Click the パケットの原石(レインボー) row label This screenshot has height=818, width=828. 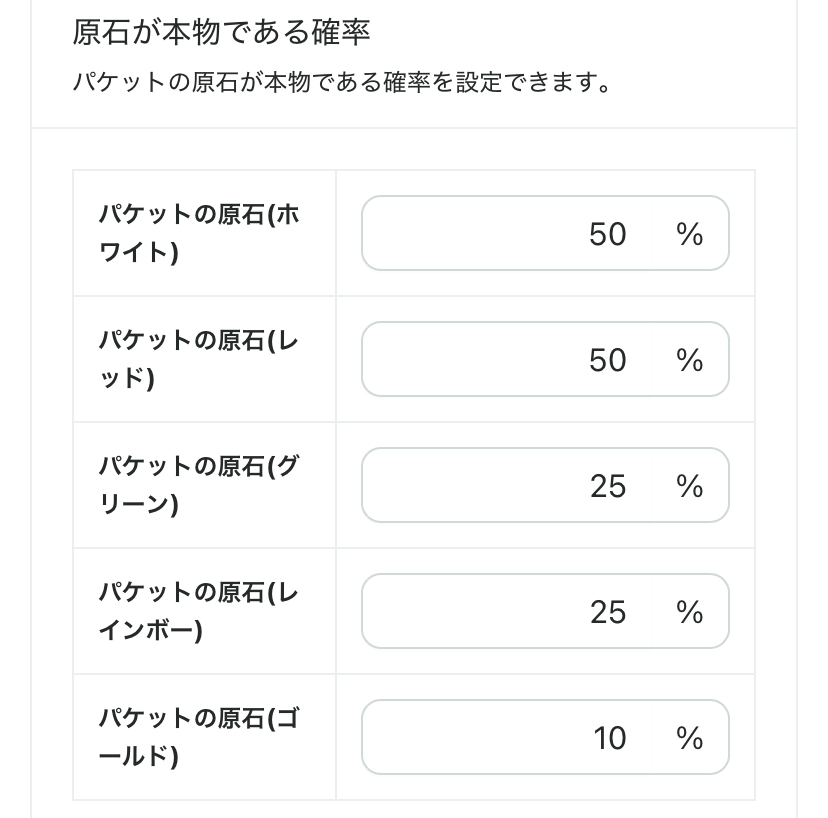198,611
